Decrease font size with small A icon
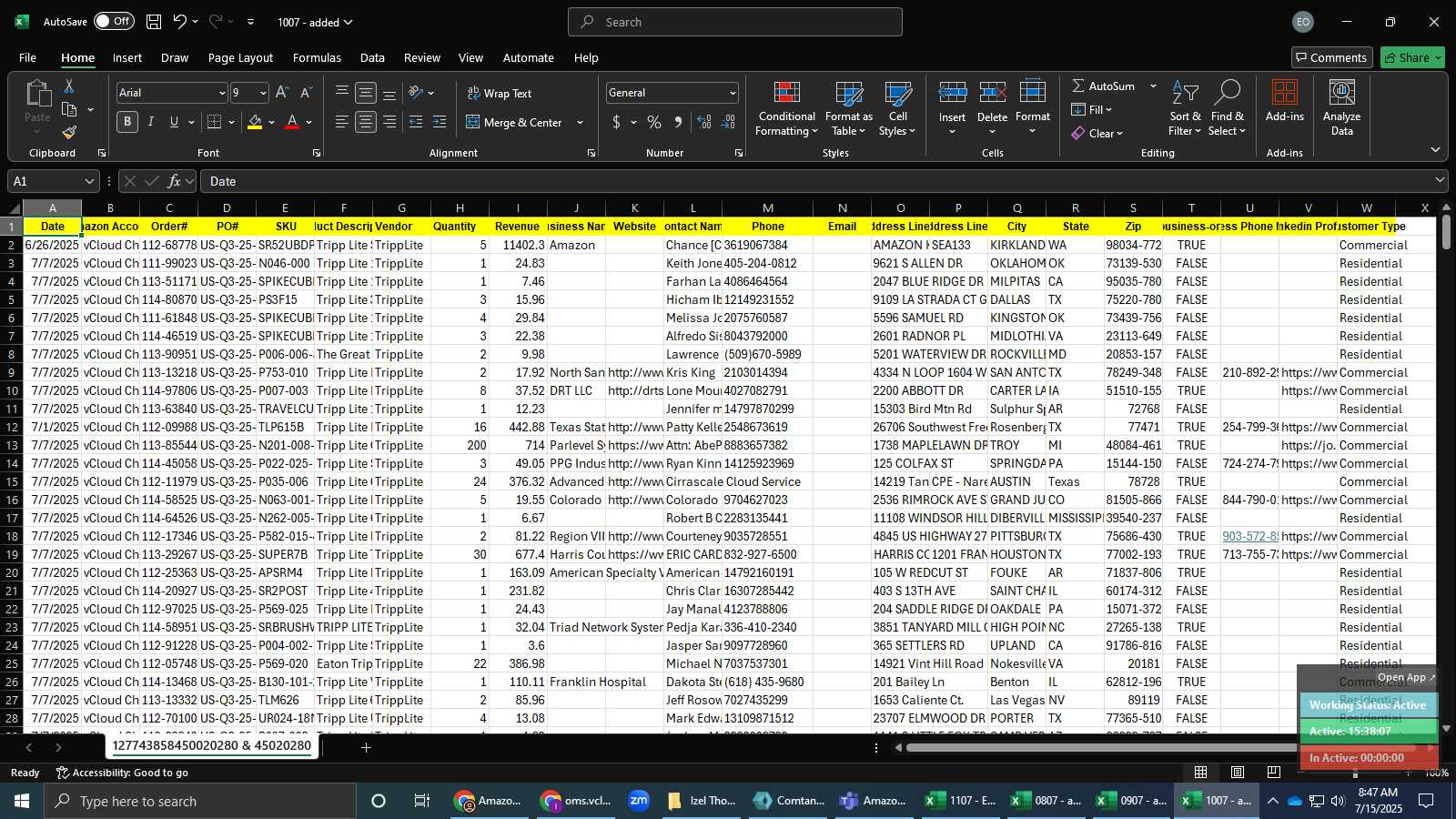The width and height of the screenshot is (1456, 819). 306,93
